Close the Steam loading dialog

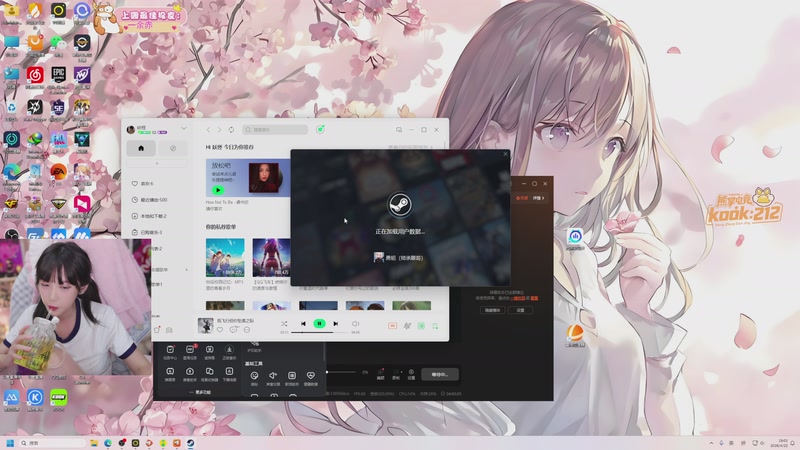click(506, 154)
